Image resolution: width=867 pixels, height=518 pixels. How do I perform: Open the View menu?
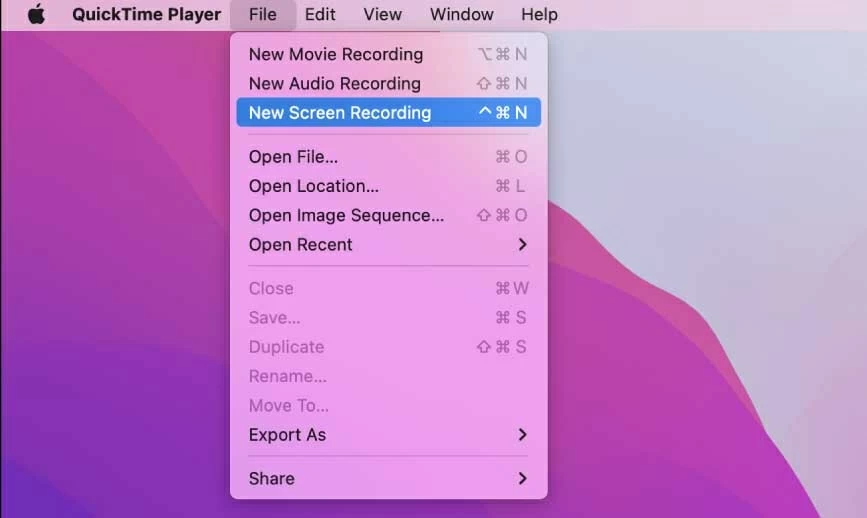coord(383,14)
